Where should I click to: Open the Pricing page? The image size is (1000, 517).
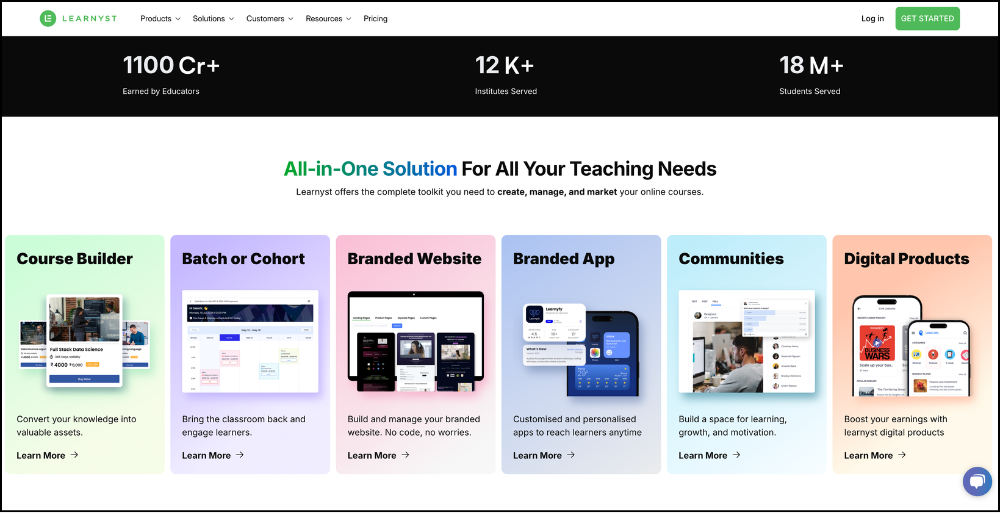[376, 18]
